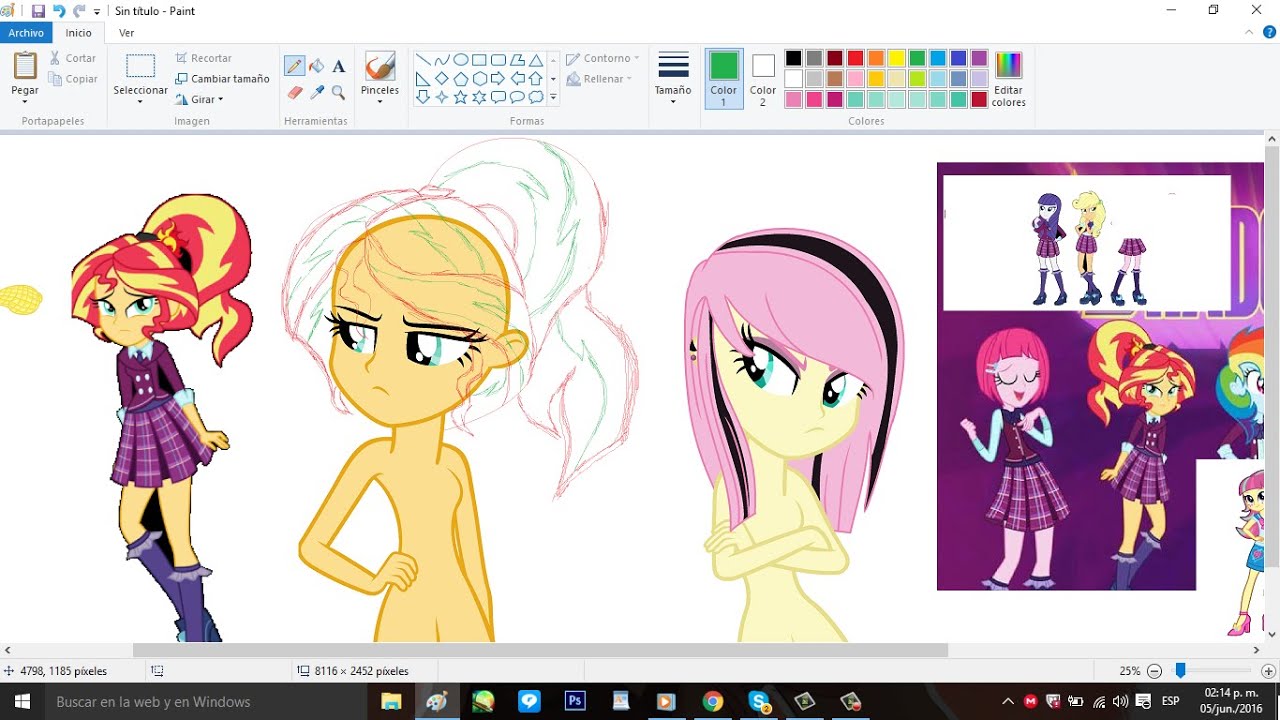Switch to the Inicio tab
Viewport: 1280px width, 720px height.
coord(79,33)
